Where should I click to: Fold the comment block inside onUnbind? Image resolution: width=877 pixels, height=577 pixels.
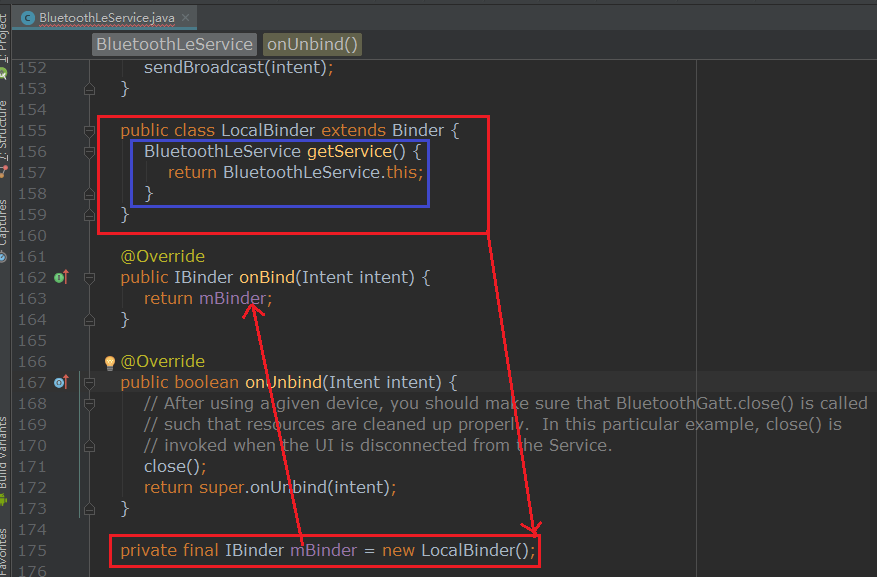coord(89,403)
